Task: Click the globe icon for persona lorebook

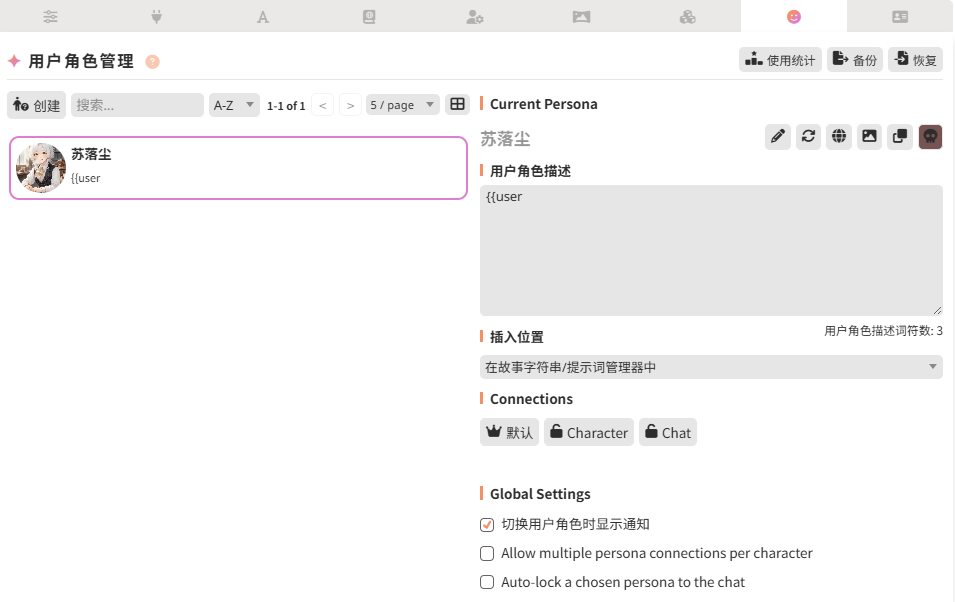Action: pos(839,137)
